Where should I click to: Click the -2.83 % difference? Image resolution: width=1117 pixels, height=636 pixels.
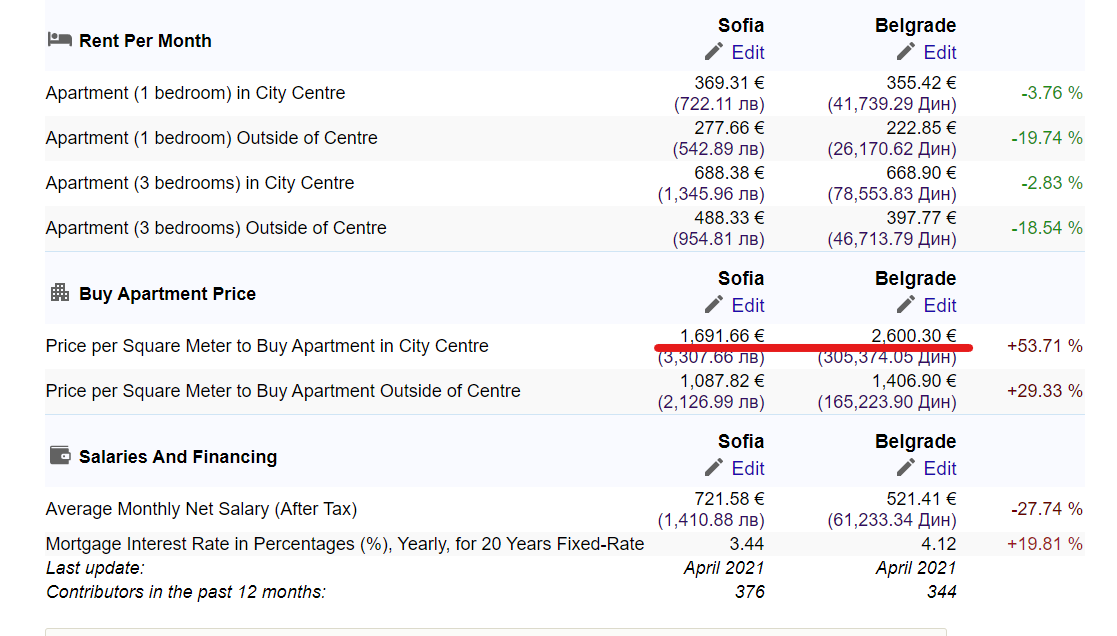[x=1051, y=183]
